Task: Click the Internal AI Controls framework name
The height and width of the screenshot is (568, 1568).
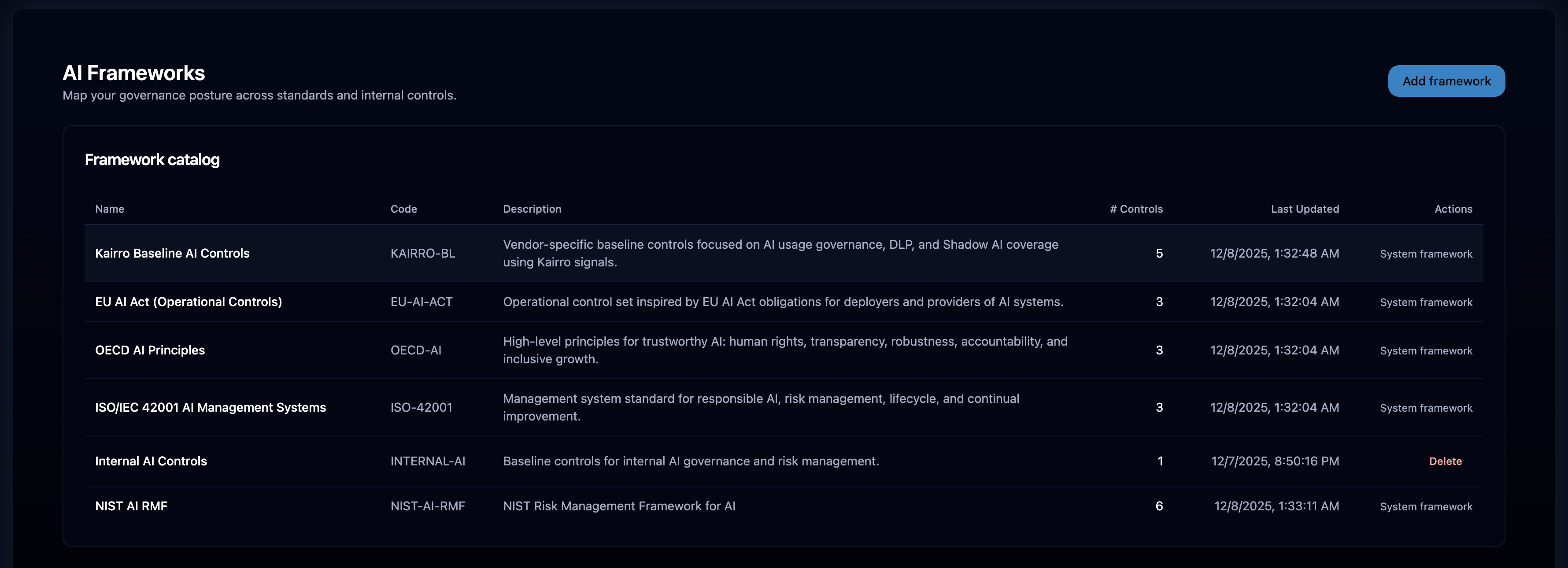Action: [151, 461]
